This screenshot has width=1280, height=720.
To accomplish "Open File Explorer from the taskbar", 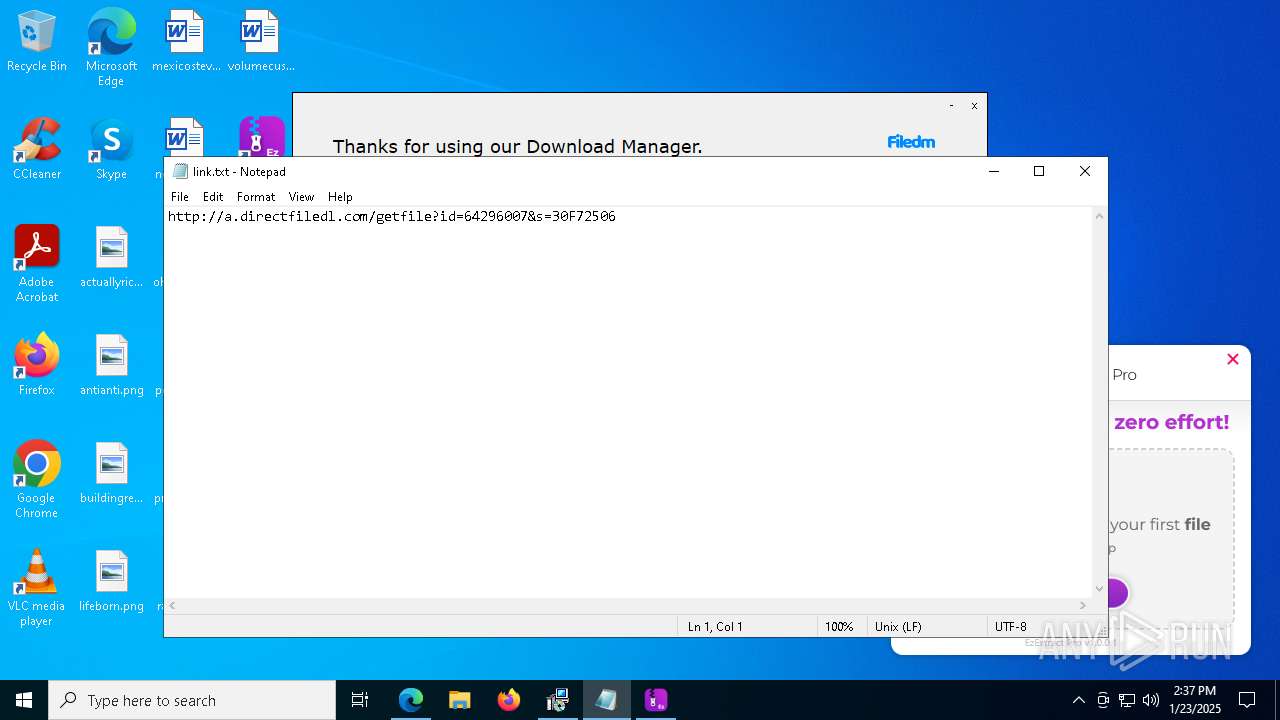I will (459, 700).
